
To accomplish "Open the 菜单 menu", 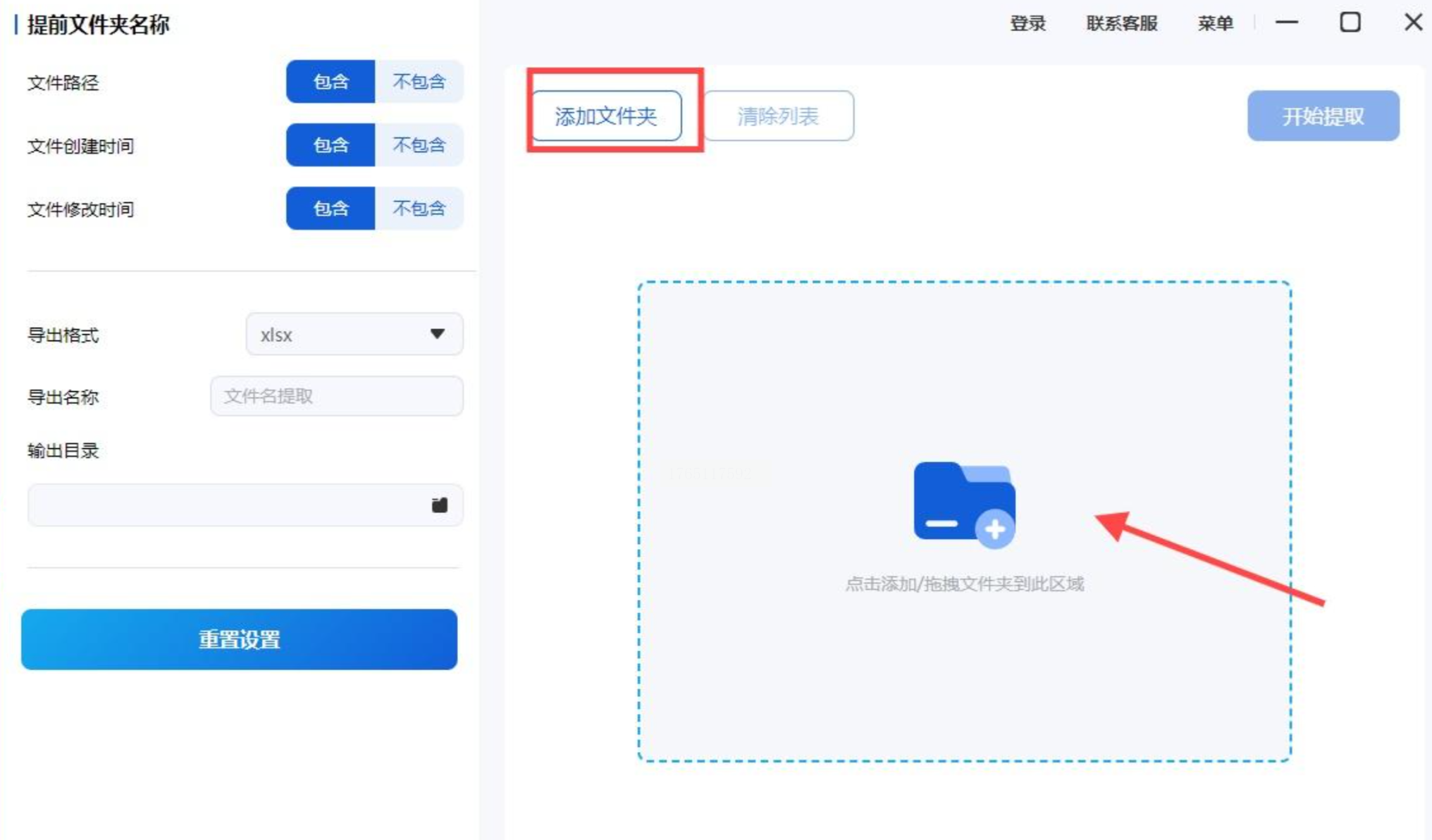I will [x=1215, y=24].
